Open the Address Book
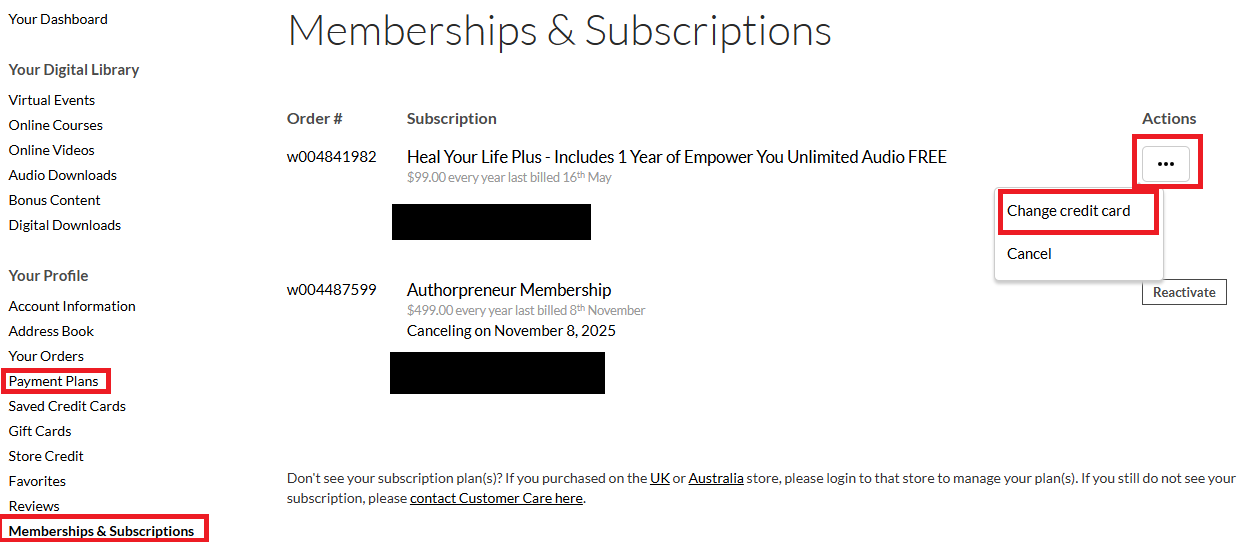Viewport: 1247px width, 542px height. pos(51,331)
